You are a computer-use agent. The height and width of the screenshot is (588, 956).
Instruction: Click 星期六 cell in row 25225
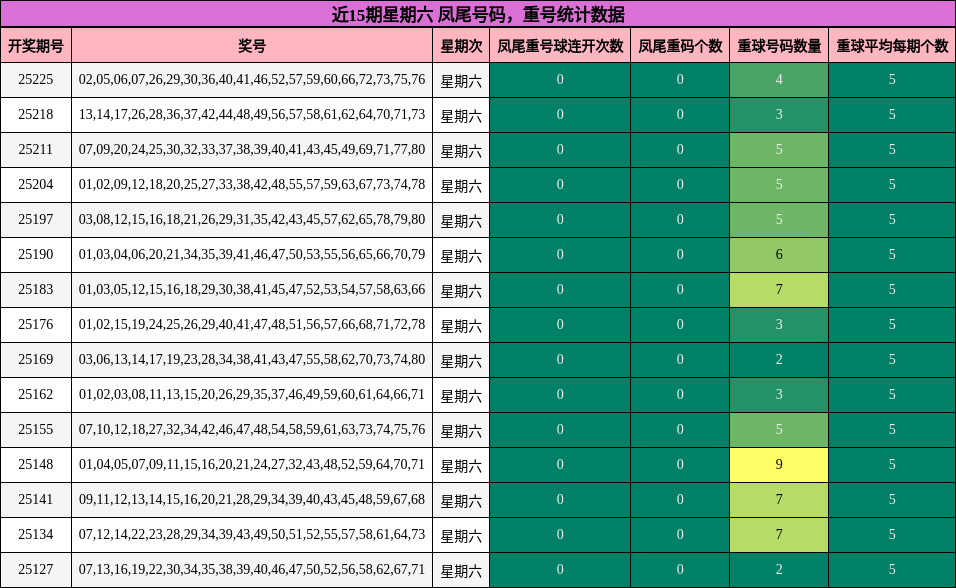pyautogui.click(x=461, y=81)
